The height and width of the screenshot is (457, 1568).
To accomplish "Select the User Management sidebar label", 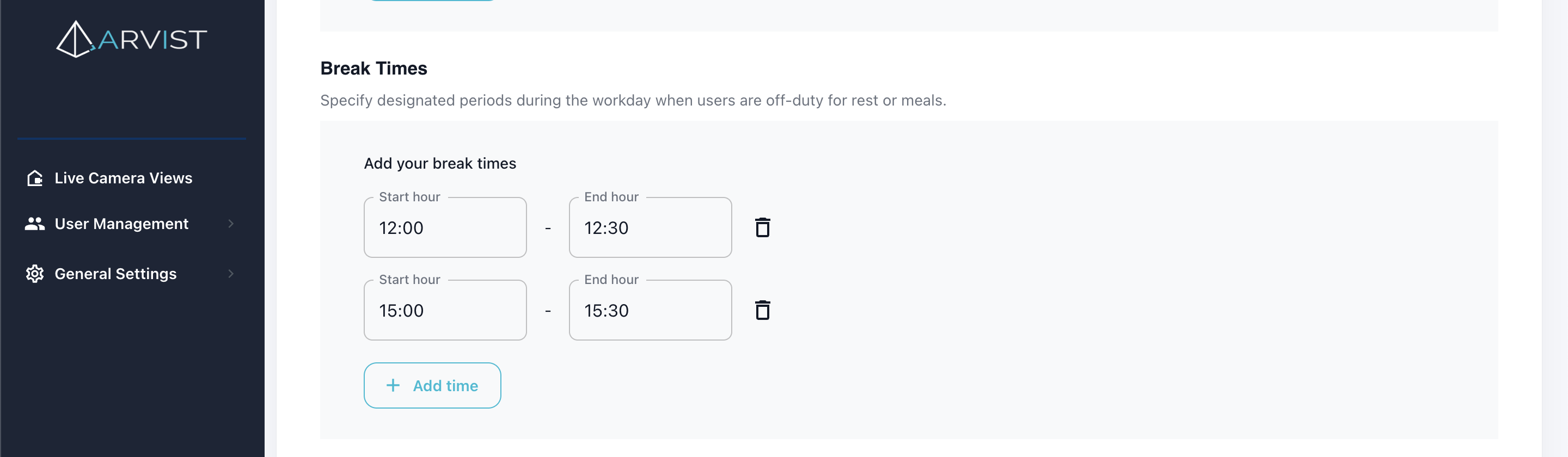I will click(x=122, y=224).
